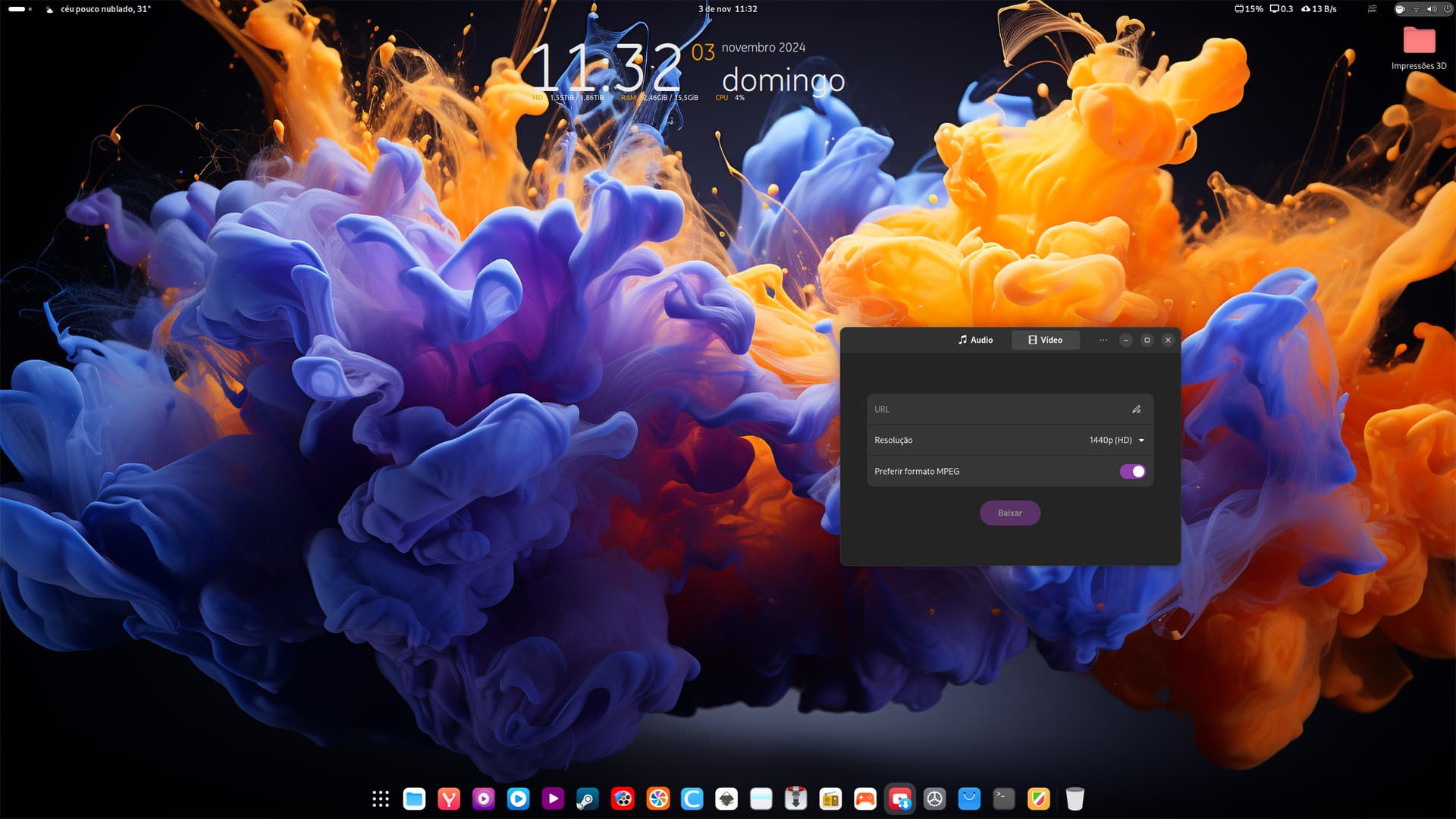This screenshot has height=819, width=1456.
Task: Click the URL edit pencil icon
Action: (1136, 409)
